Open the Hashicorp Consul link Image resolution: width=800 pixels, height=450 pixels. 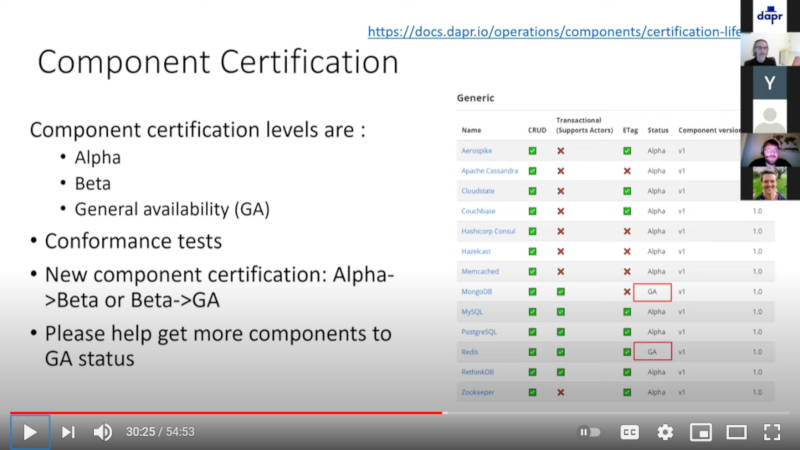pyautogui.click(x=488, y=231)
